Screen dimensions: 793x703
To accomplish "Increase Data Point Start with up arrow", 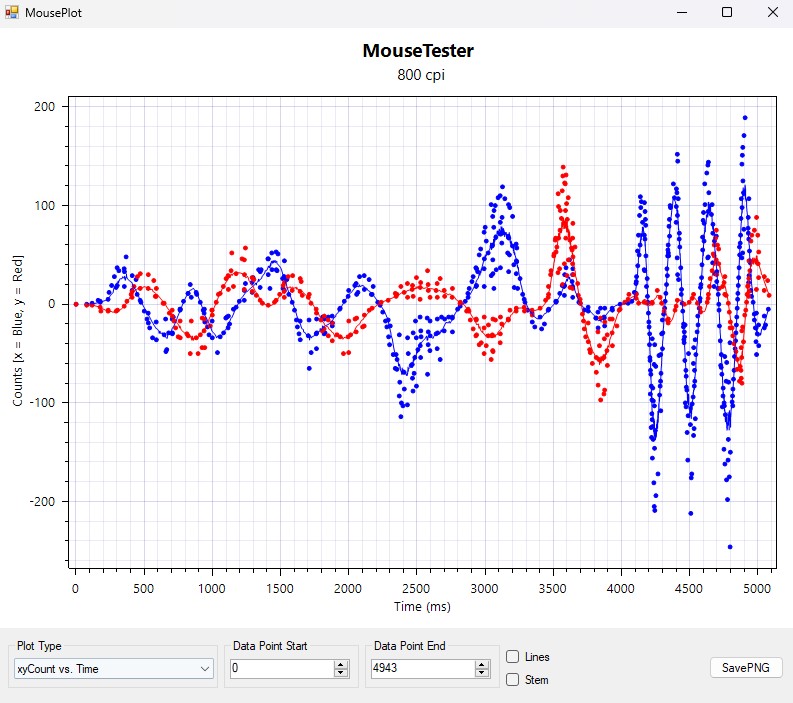I will [340, 664].
